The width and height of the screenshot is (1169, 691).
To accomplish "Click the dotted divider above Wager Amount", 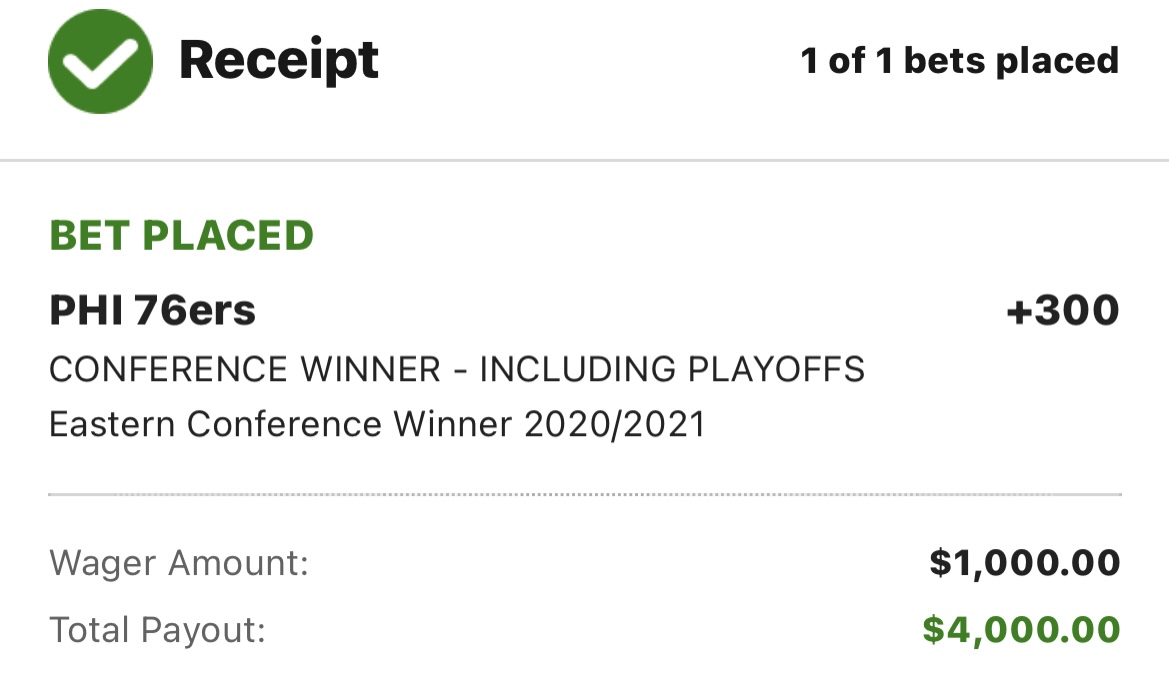I will (584, 494).
